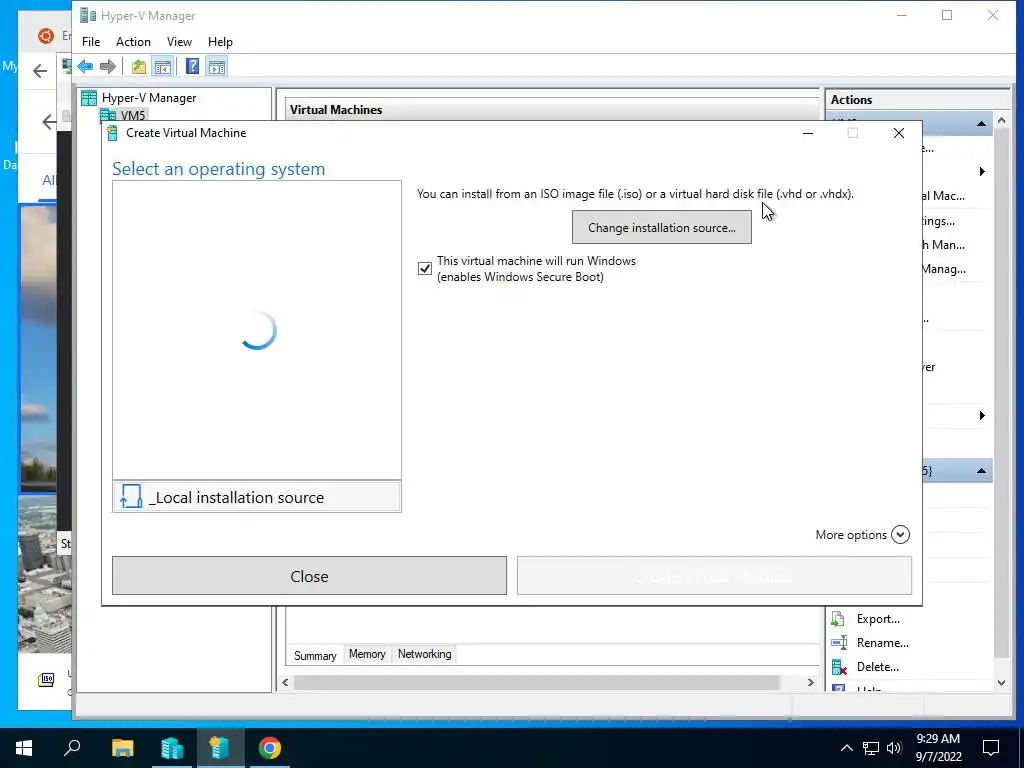Viewport: 1024px width, 768px height.
Task: Switch to the Summary tab
Action: (x=315, y=655)
